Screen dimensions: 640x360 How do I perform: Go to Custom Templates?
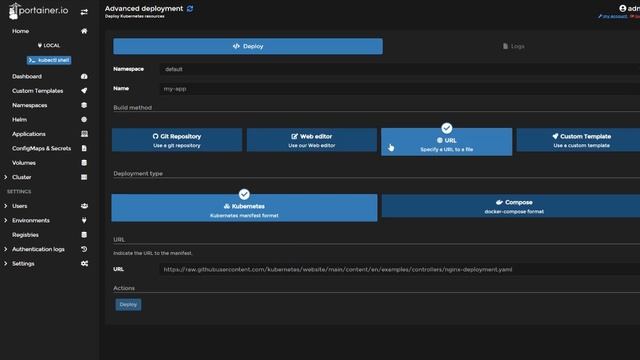coord(38,91)
